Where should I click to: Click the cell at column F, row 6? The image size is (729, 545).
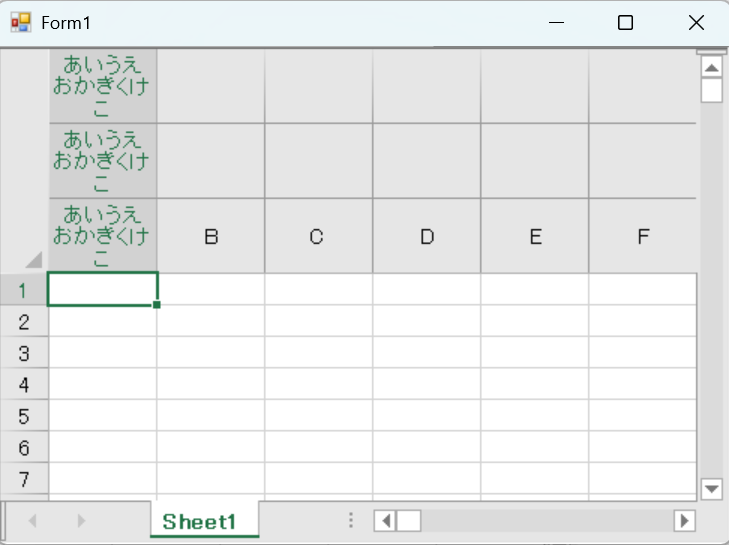643,447
